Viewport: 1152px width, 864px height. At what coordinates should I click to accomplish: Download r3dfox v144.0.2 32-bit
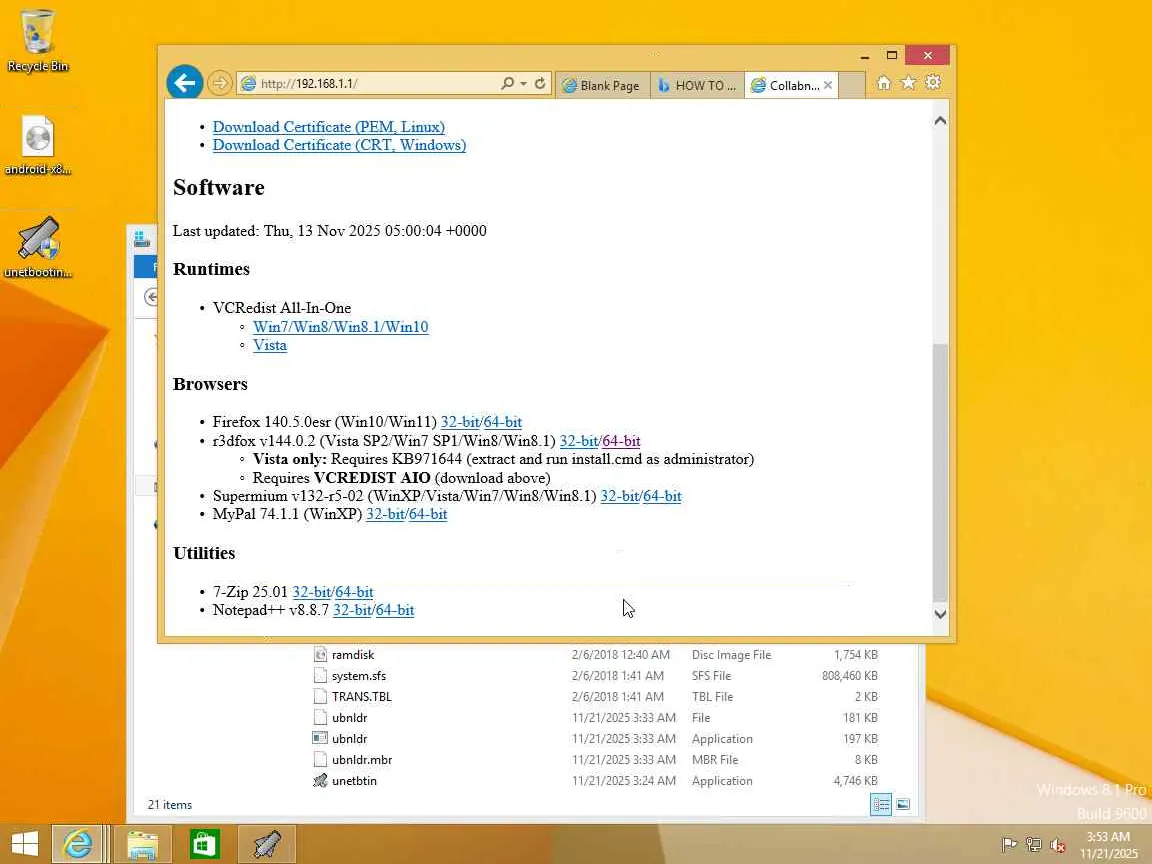pyautogui.click(x=579, y=442)
